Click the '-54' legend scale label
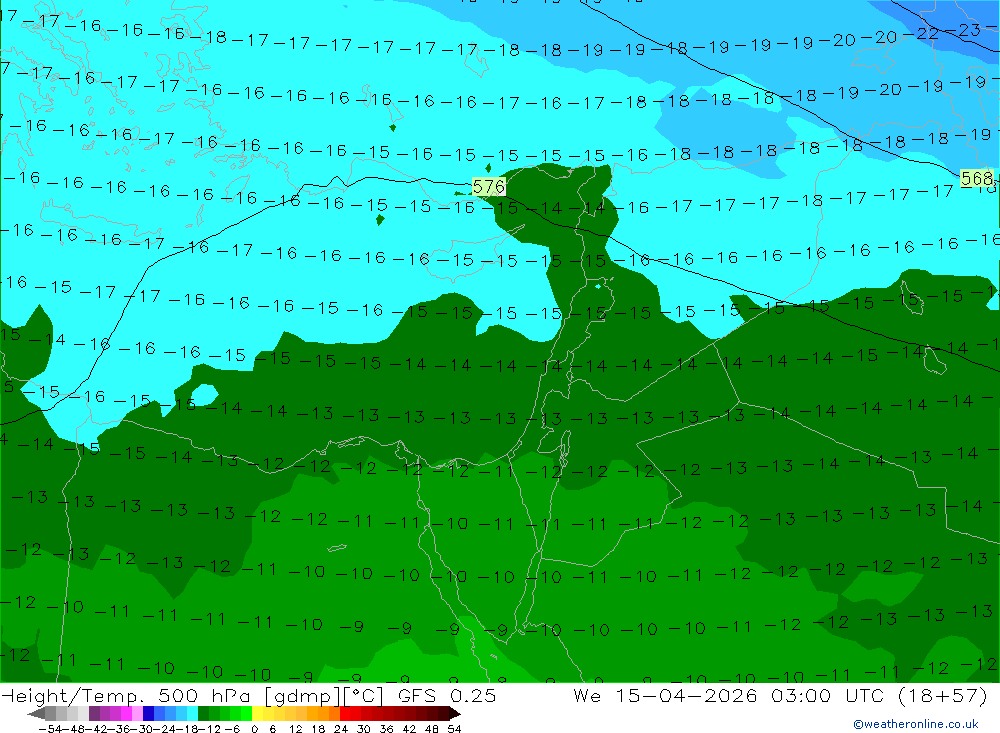The width and height of the screenshot is (1000, 733). [x=51, y=729]
